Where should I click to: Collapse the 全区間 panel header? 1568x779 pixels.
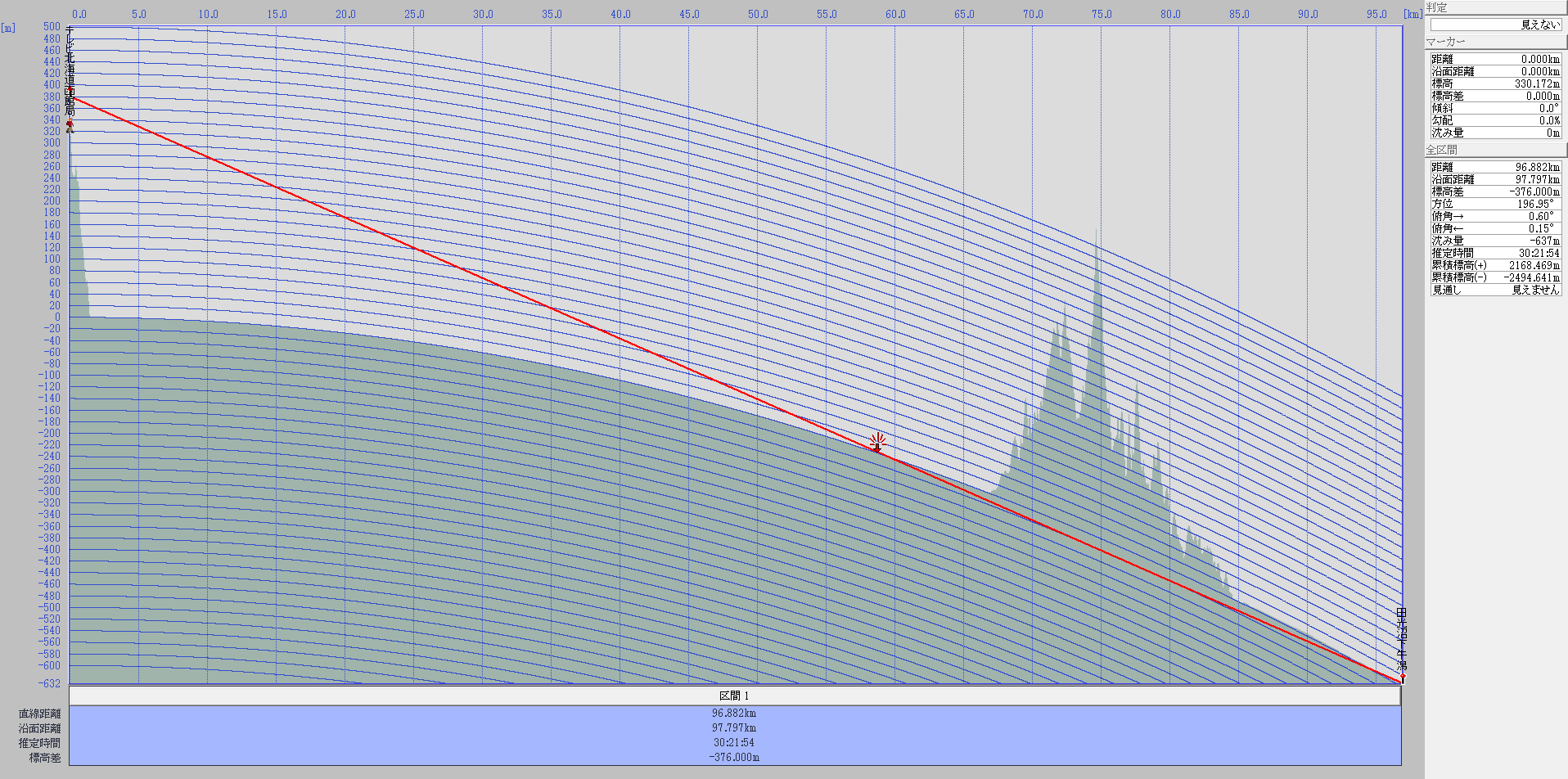click(1496, 150)
